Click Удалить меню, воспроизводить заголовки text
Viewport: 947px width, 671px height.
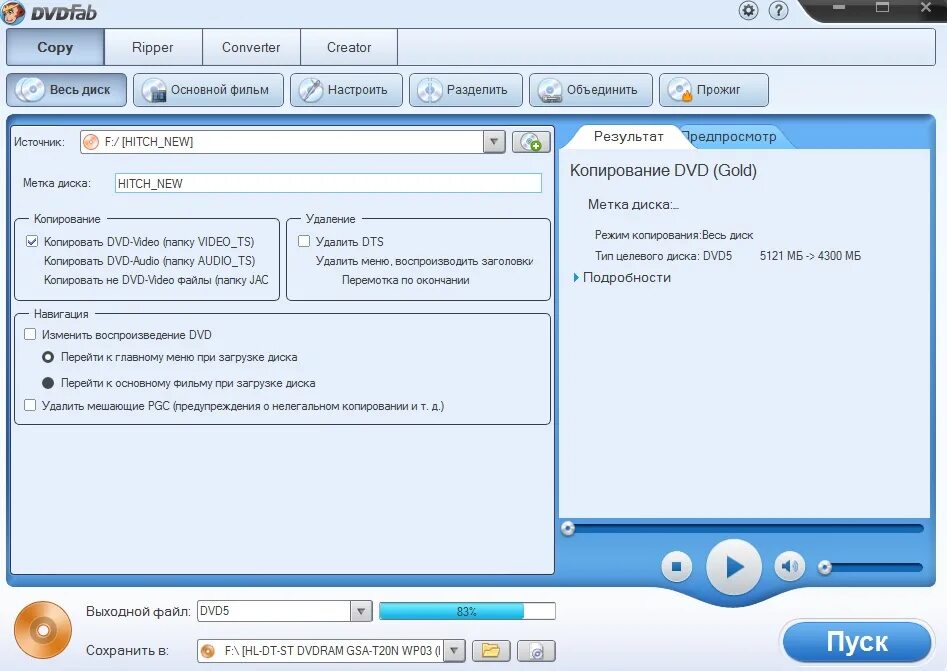(424, 261)
